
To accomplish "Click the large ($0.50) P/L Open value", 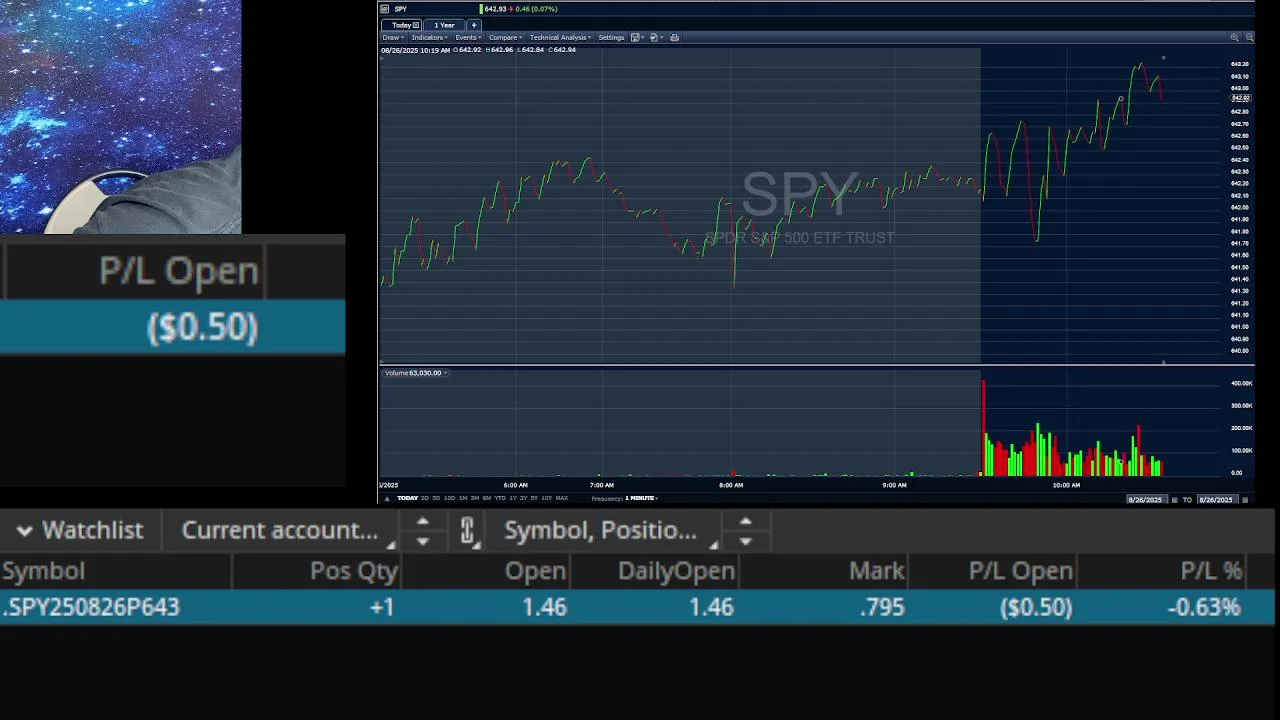I will [202, 328].
